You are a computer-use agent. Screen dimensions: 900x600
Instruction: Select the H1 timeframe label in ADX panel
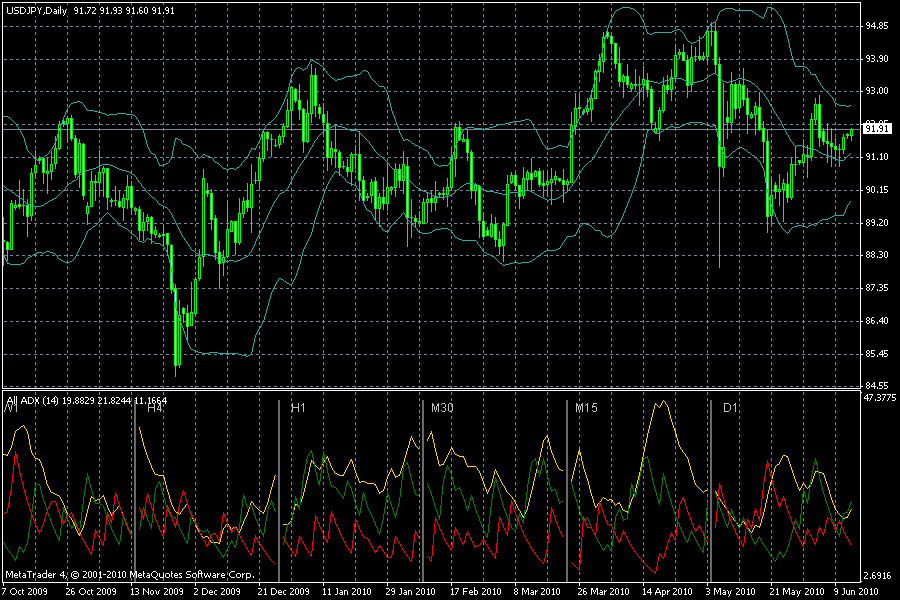pyautogui.click(x=298, y=408)
